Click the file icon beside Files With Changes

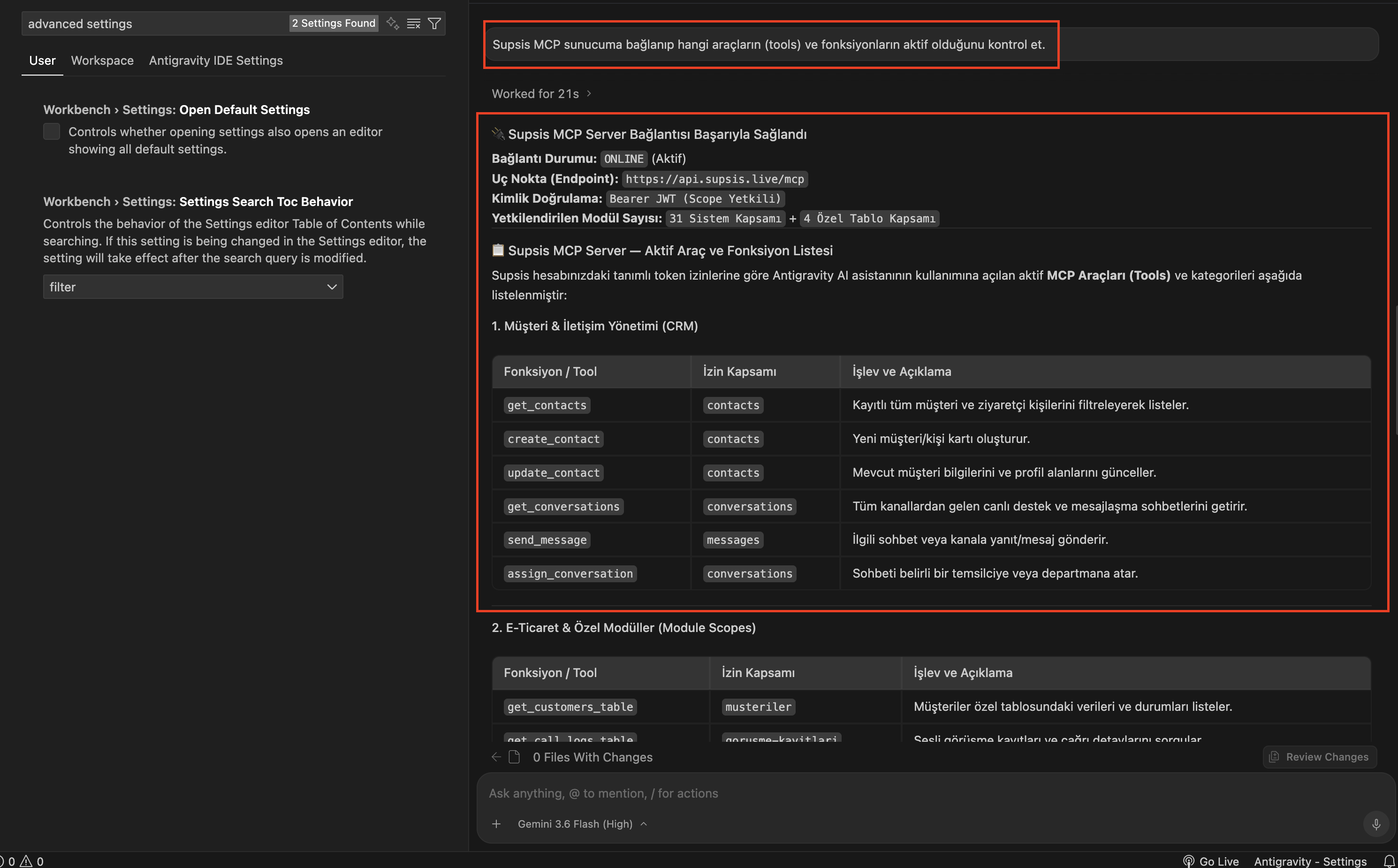(x=515, y=757)
